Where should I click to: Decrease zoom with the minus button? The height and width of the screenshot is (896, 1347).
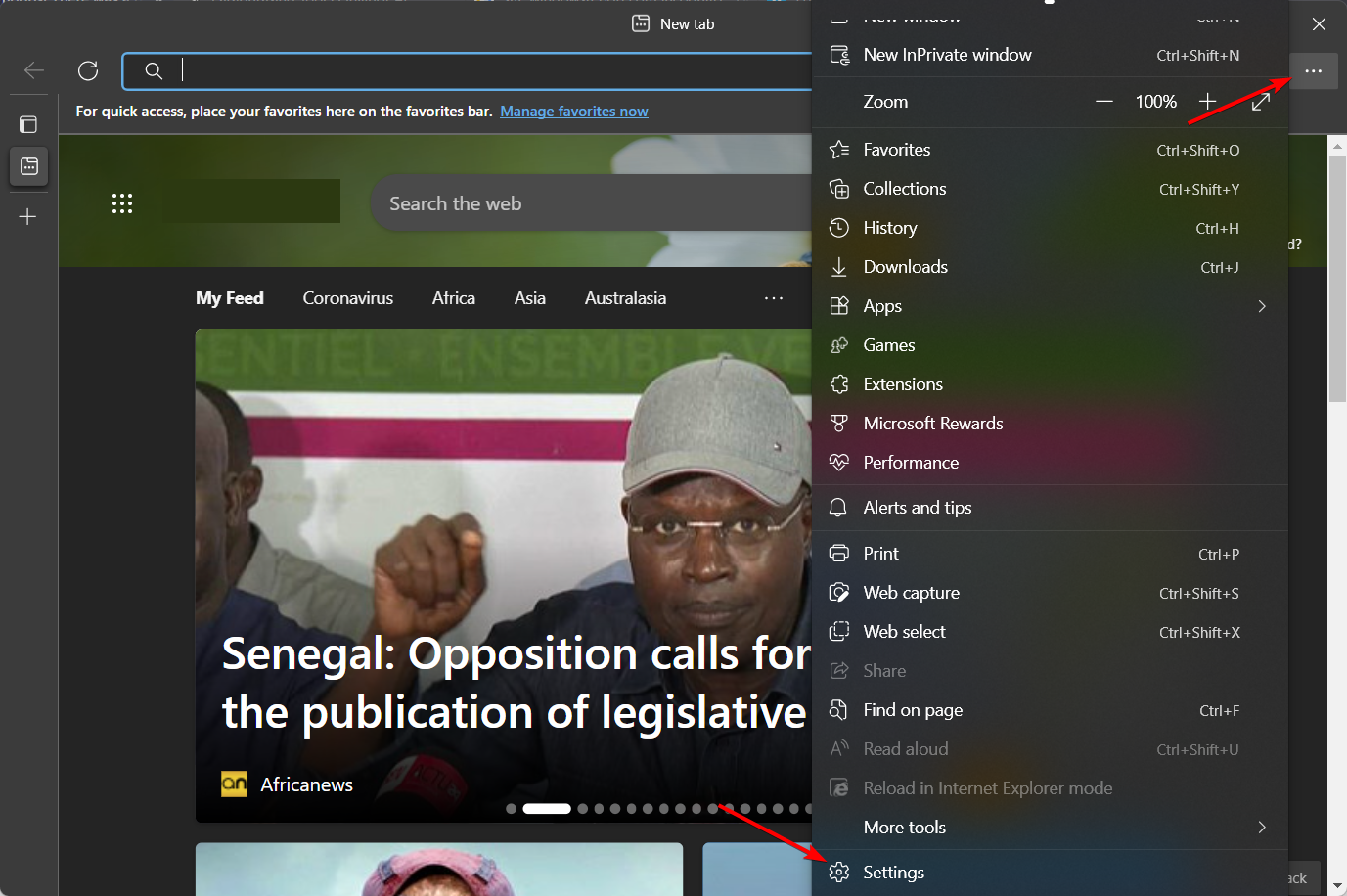click(1104, 102)
